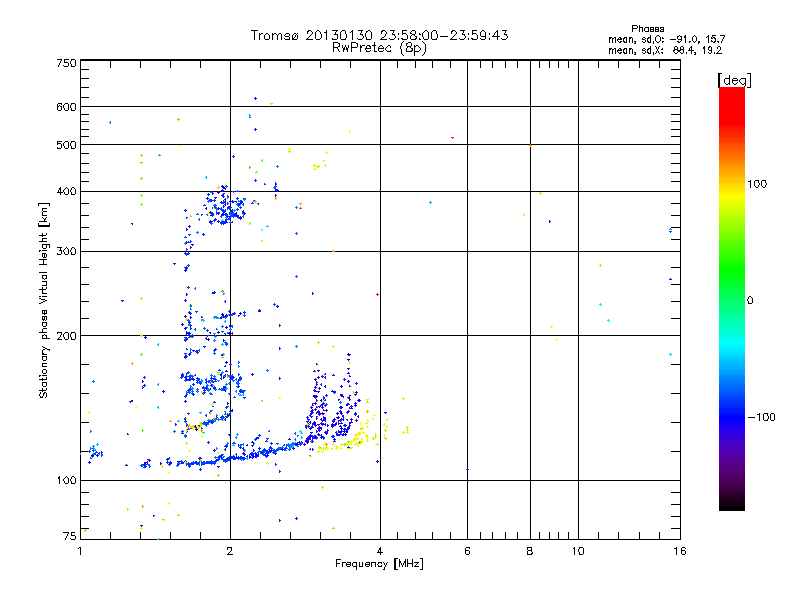Click the plot title 'Tromsø 20130130 23:58:00-23:59:43'
800x600 pixels.
(379, 35)
